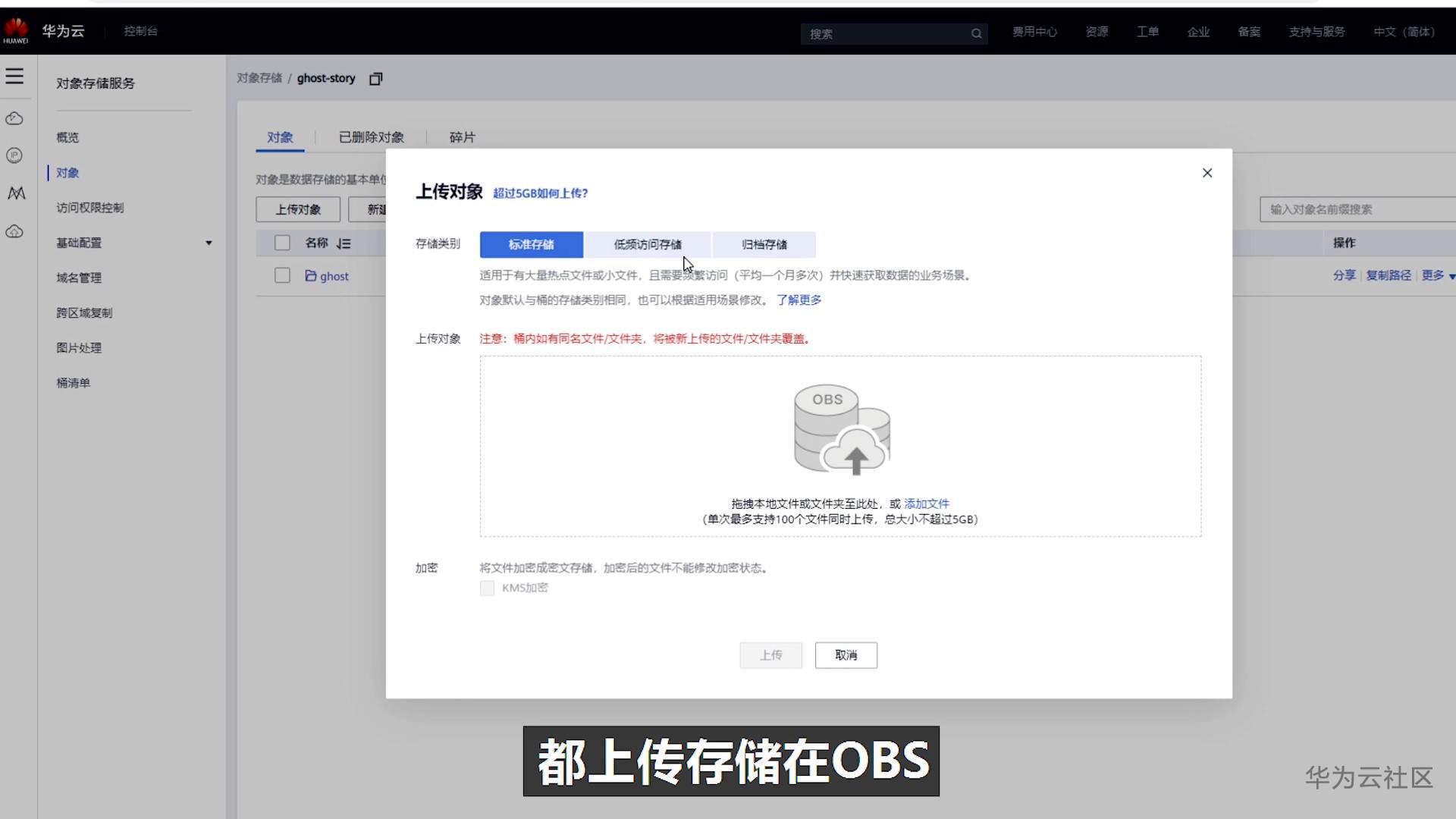Viewport: 1456px width, 819px height.
Task: Switch to the 碎片 tab
Action: [463, 137]
